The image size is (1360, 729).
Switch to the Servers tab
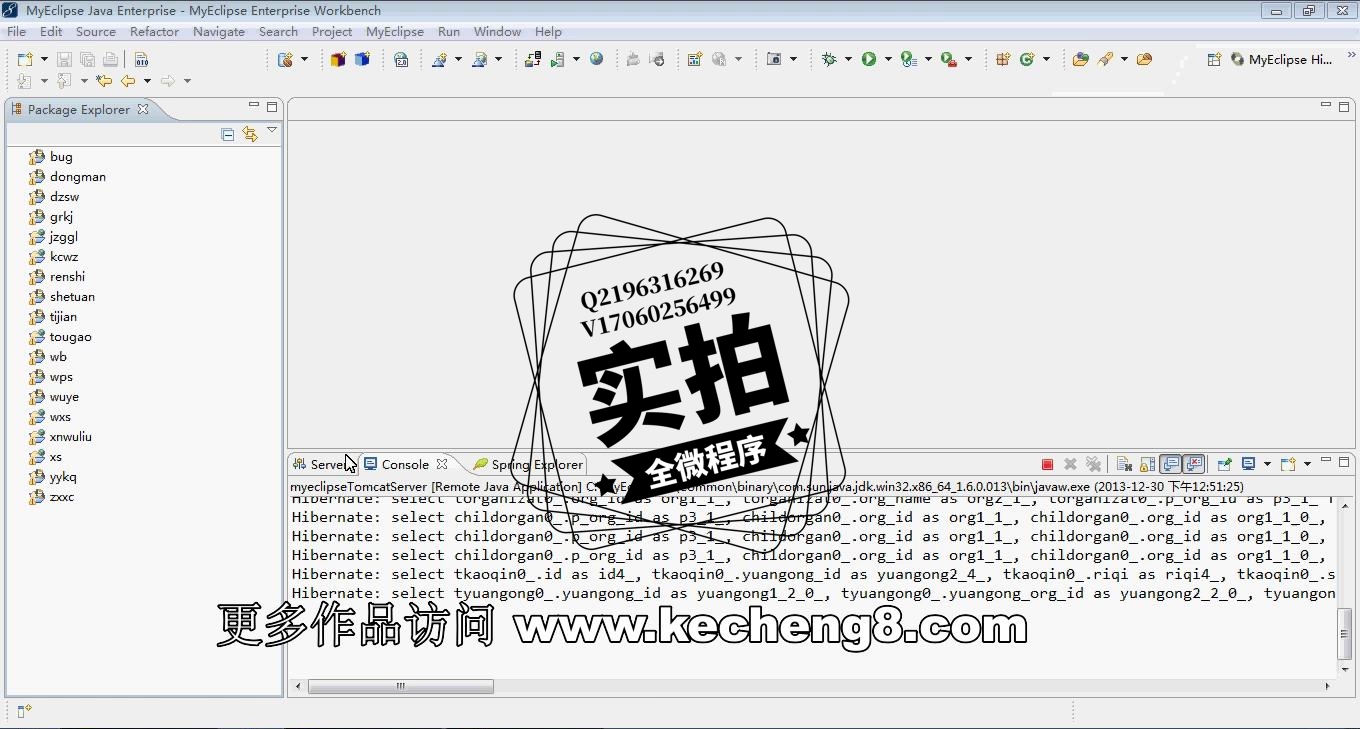pyautogui.click(x=322, y=464)
